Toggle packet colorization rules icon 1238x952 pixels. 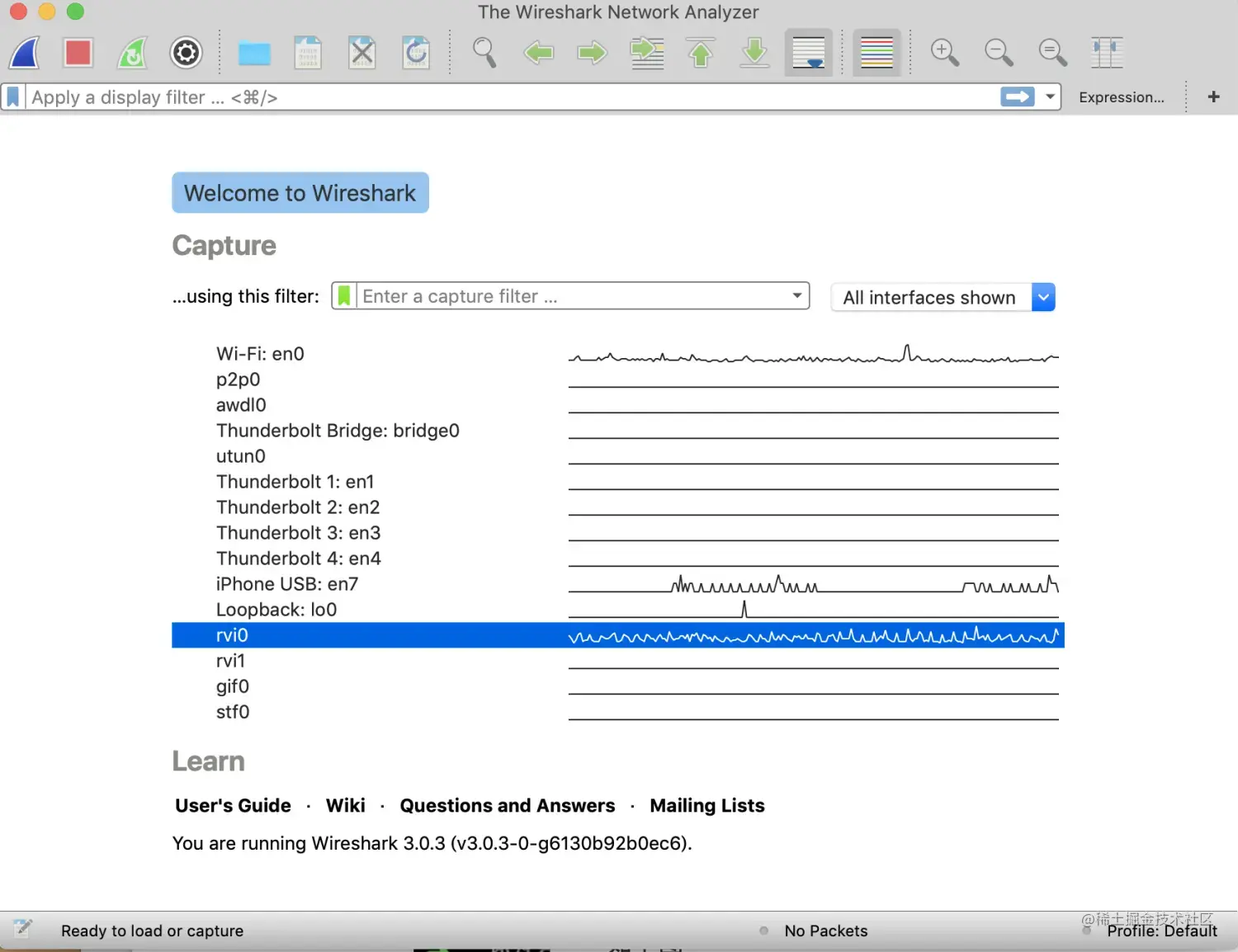point(877,53)
